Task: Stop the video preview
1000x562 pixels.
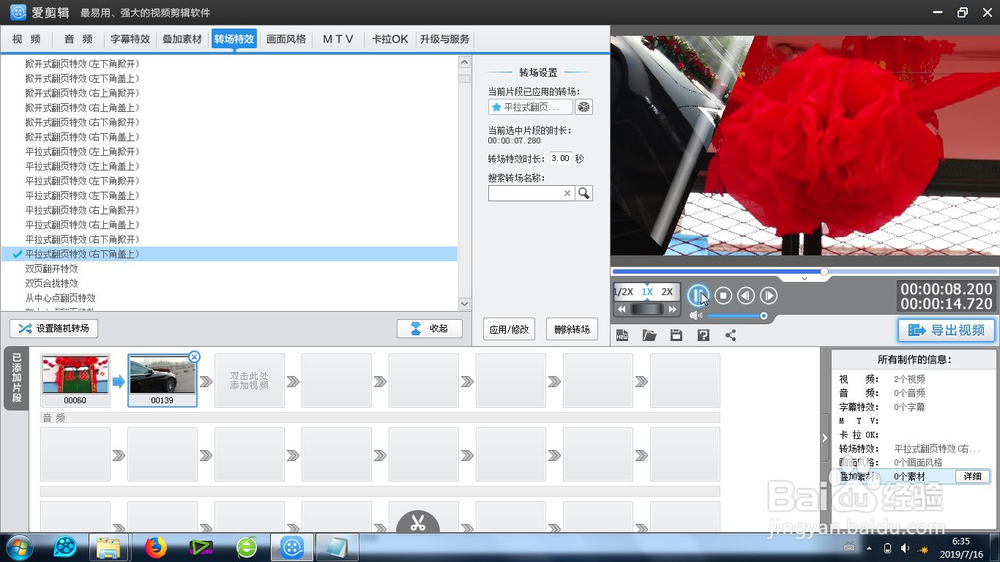Action: point(723,295)
